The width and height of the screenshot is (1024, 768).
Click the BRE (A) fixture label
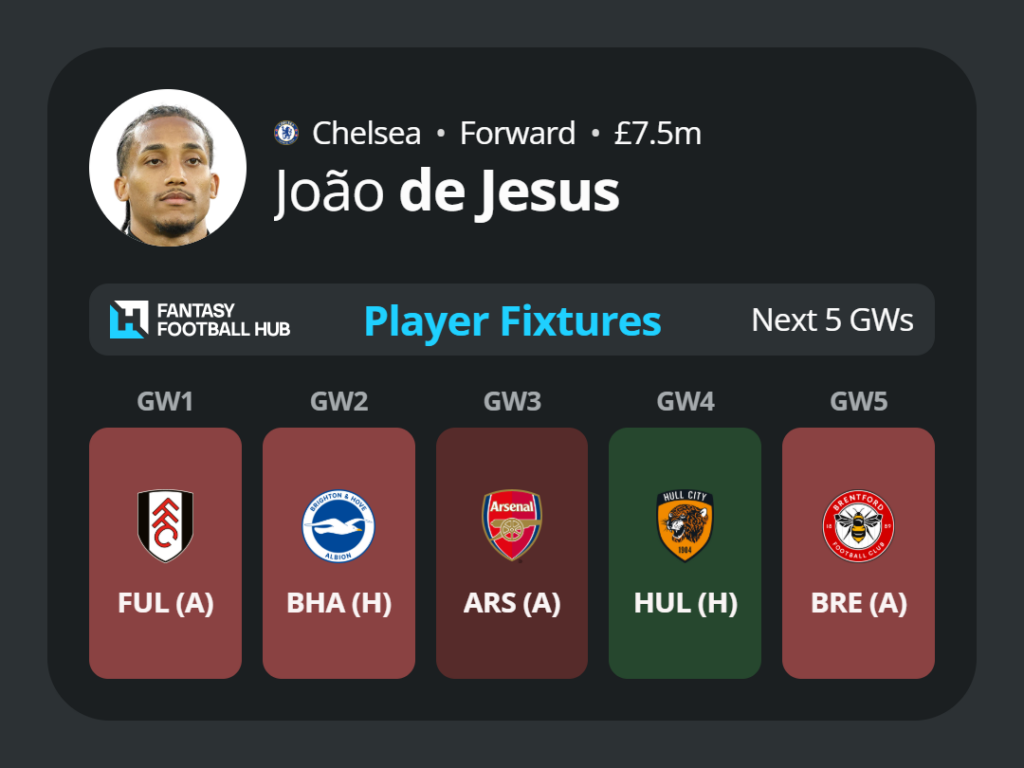(x=858, y=603)
